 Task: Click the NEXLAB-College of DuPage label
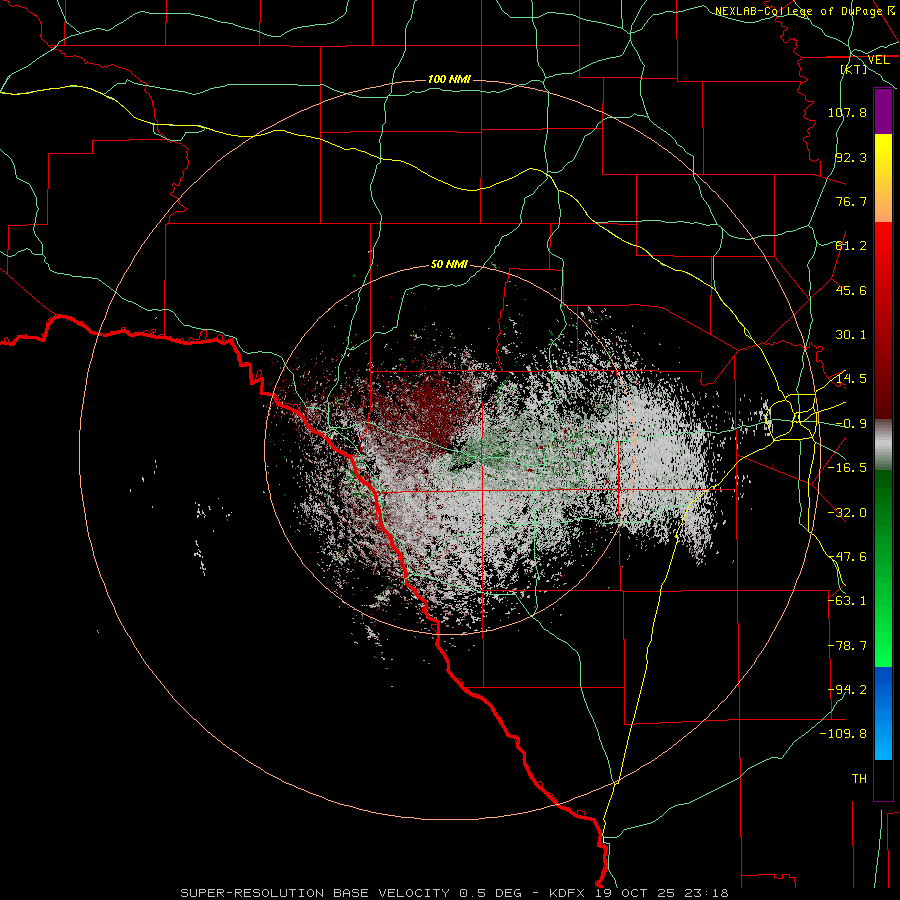[x=798, y=11]
